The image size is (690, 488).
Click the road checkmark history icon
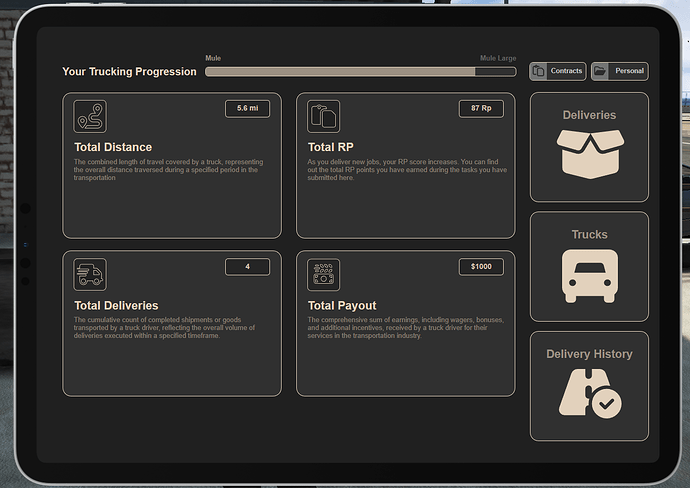click(x=590, y=393)
